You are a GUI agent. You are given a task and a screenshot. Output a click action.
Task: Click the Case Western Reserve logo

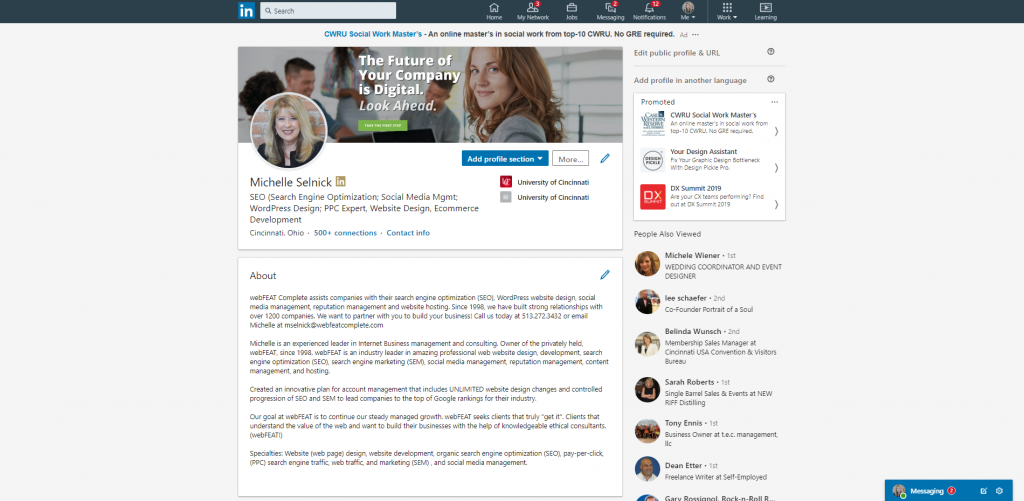pyautogui.click(x=652, y=123)
